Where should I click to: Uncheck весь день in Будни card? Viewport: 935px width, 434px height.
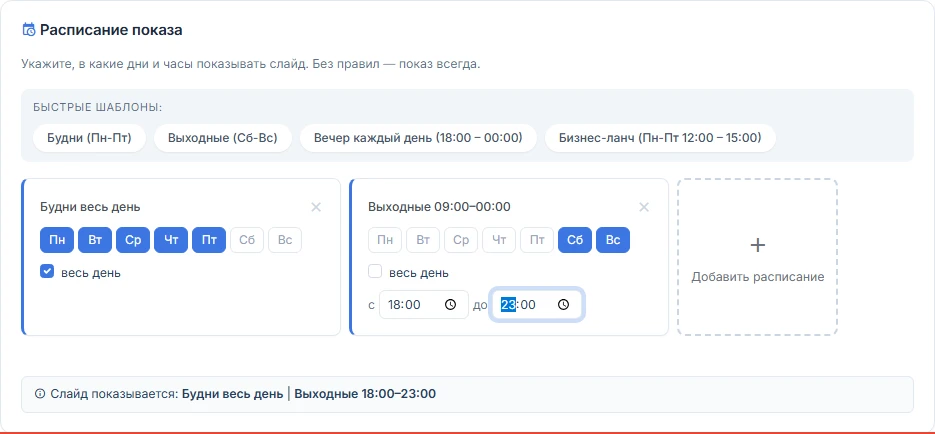pyautogui.click(x=47, y=272)
